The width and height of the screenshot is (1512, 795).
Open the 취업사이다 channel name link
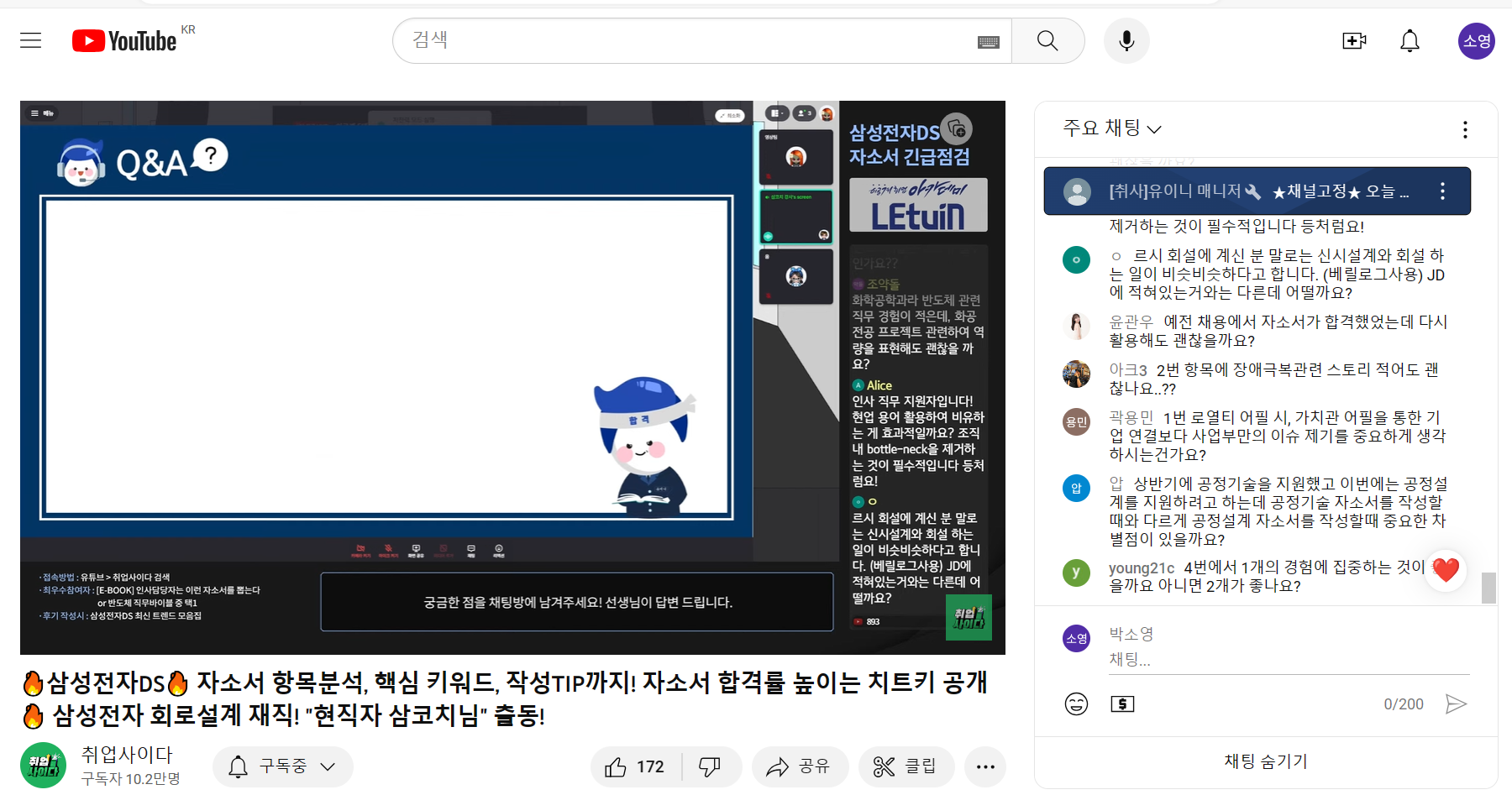[x=127, y=755]
